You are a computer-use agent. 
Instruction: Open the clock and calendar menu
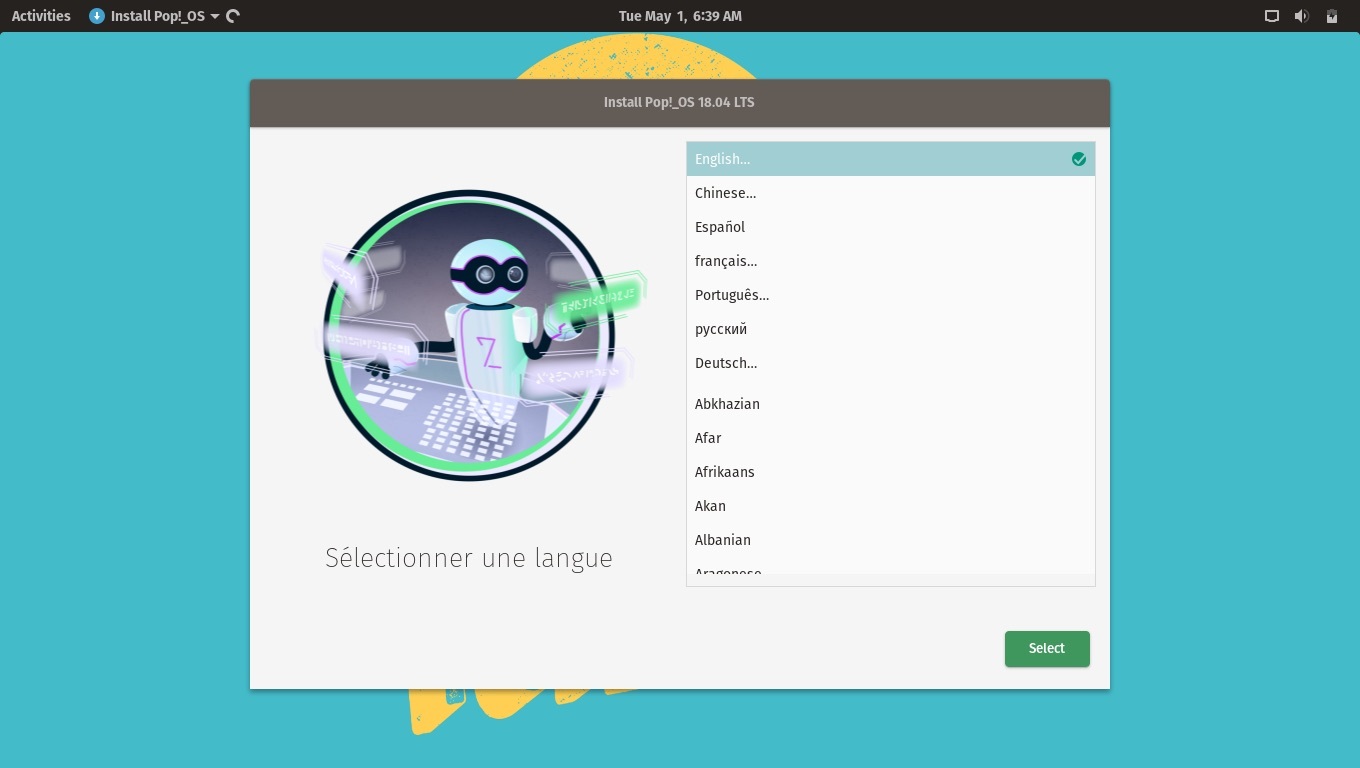[x=680, y=16]
